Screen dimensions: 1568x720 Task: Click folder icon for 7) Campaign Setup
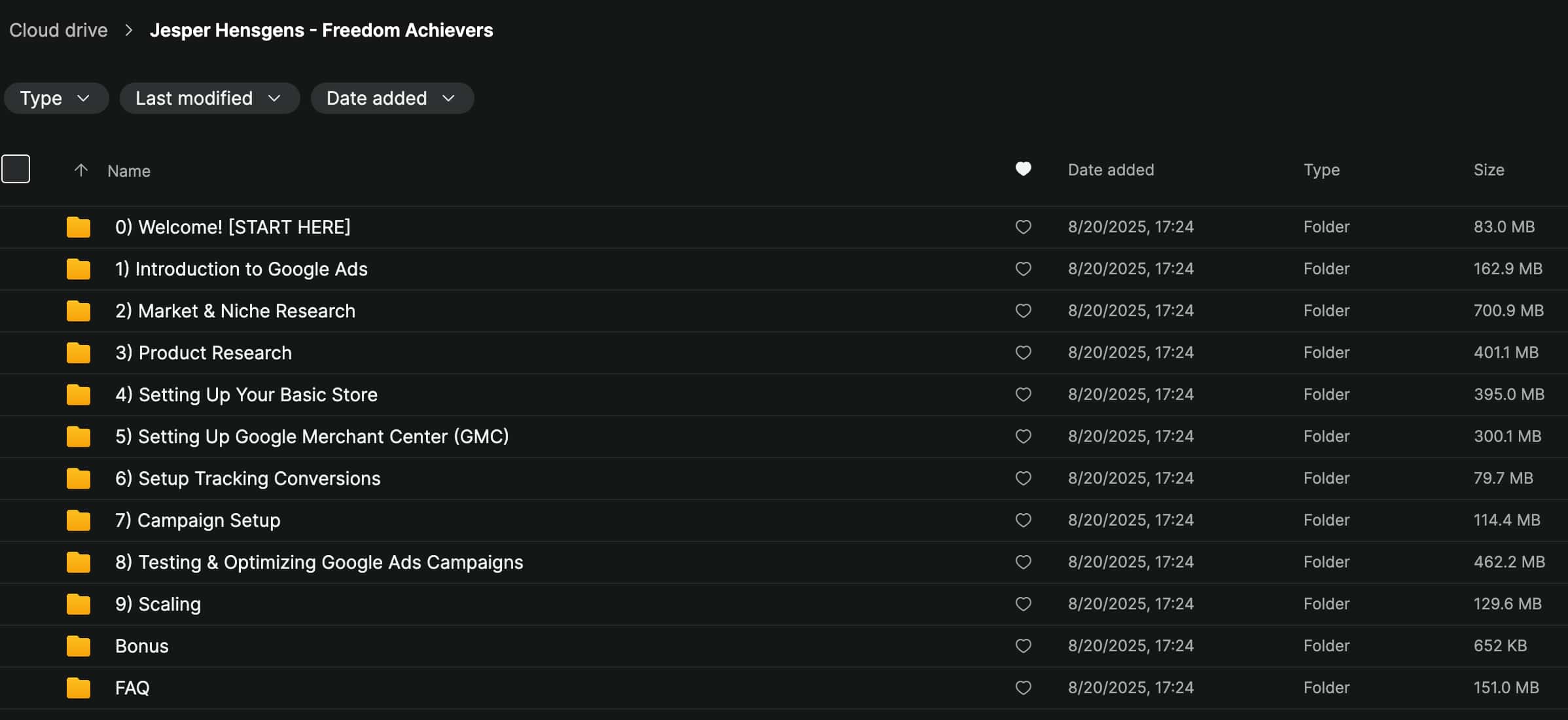(79, 520)
